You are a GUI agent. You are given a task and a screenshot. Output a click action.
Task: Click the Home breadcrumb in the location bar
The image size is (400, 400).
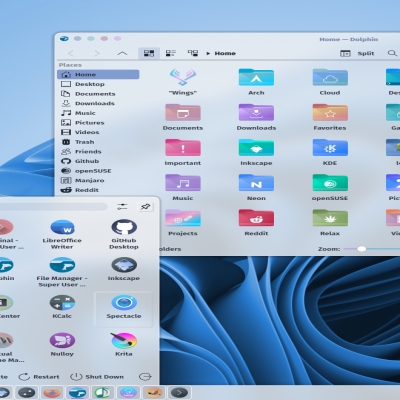[225, 53]
